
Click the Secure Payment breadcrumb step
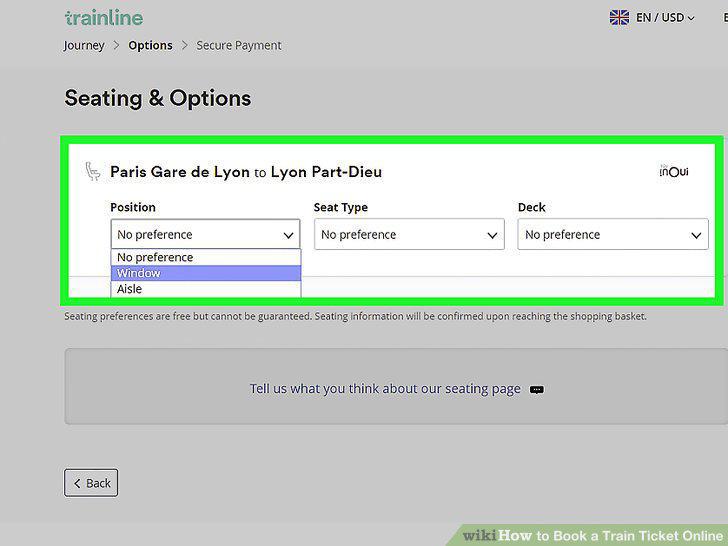tap(239, 46)
